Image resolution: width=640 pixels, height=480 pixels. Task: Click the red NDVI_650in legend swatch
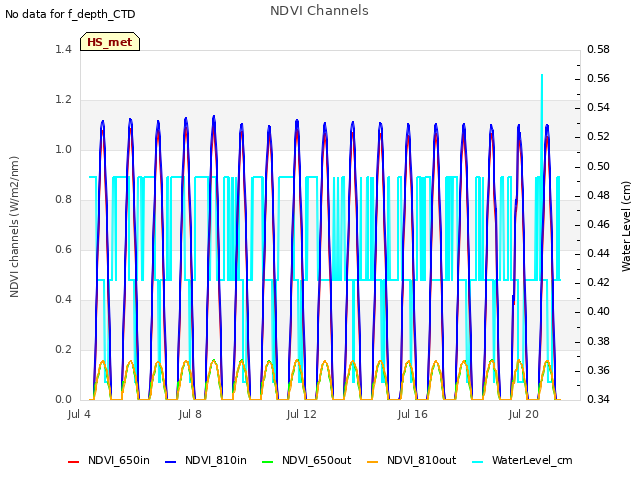coord(73,462)
